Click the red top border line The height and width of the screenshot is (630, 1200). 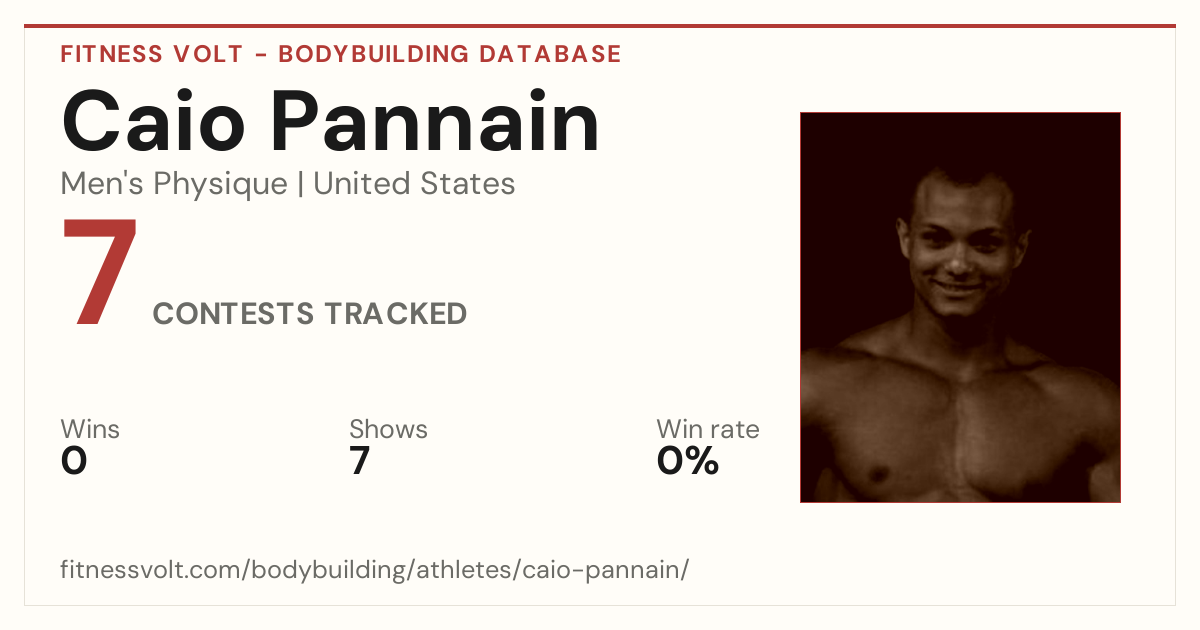600,26
